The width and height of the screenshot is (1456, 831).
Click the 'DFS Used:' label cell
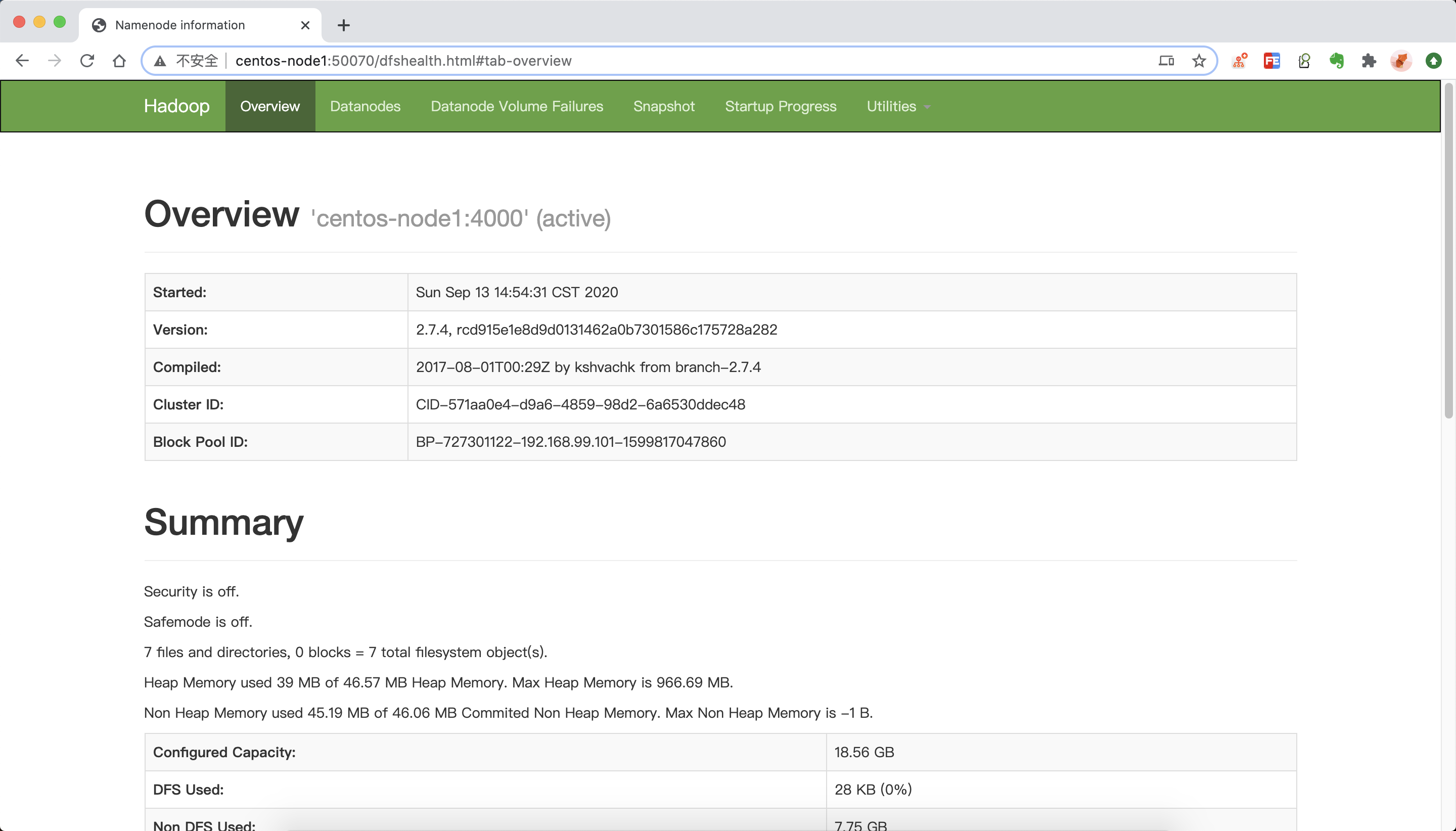[486, 790]
